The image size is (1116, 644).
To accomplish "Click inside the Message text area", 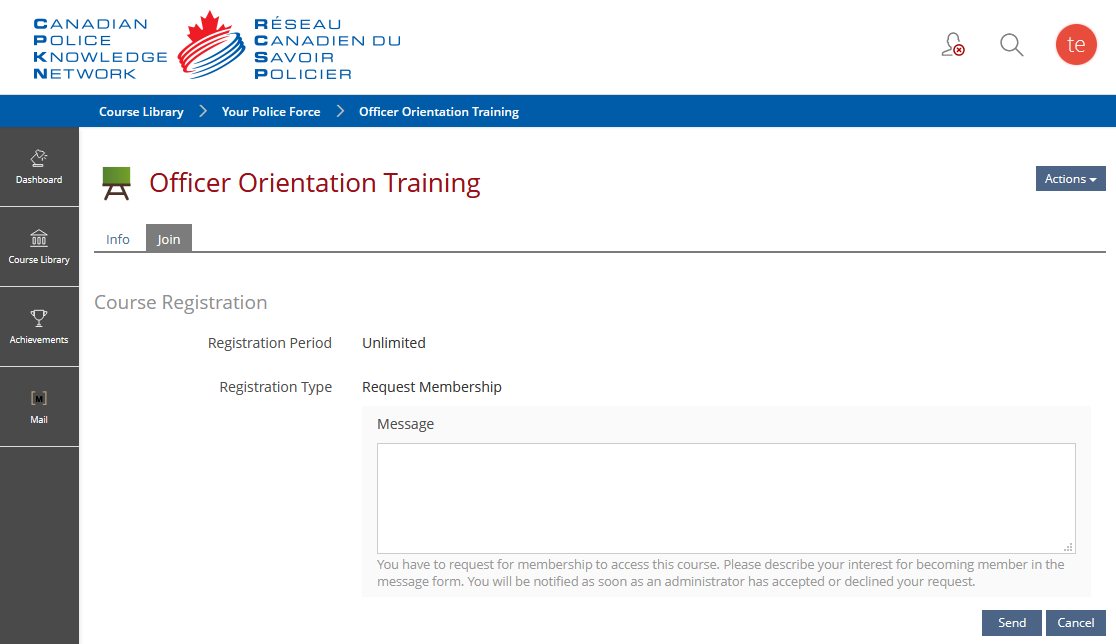I will 726,498.
